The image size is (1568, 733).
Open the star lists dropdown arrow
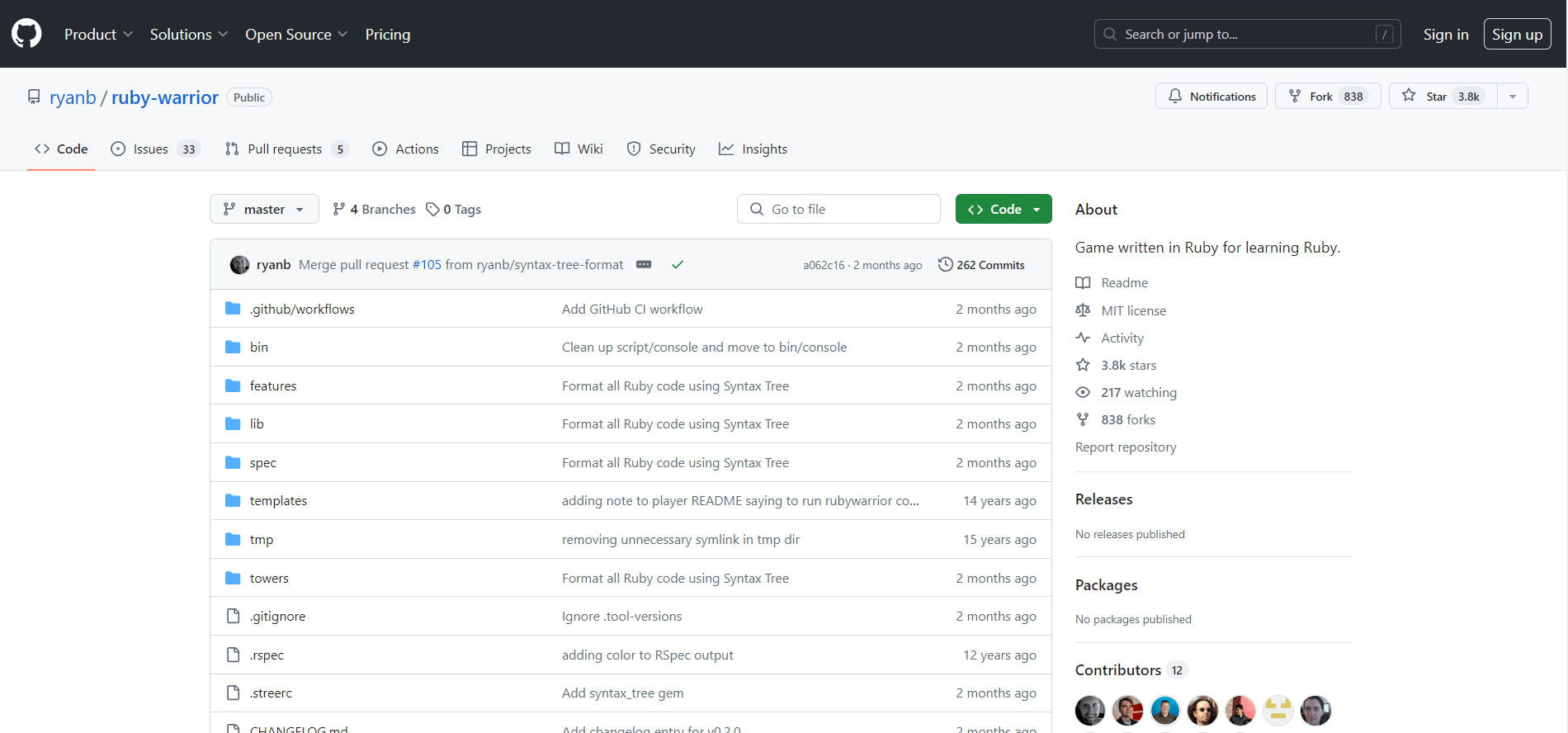1512,96
